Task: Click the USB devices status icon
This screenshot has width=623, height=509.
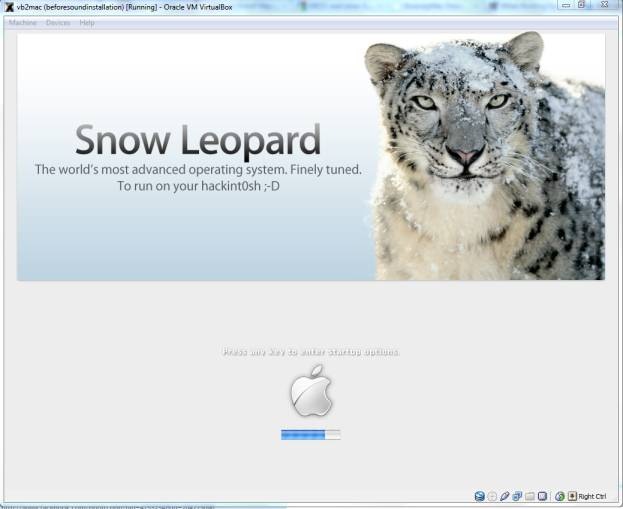Action: coord(505,496)
